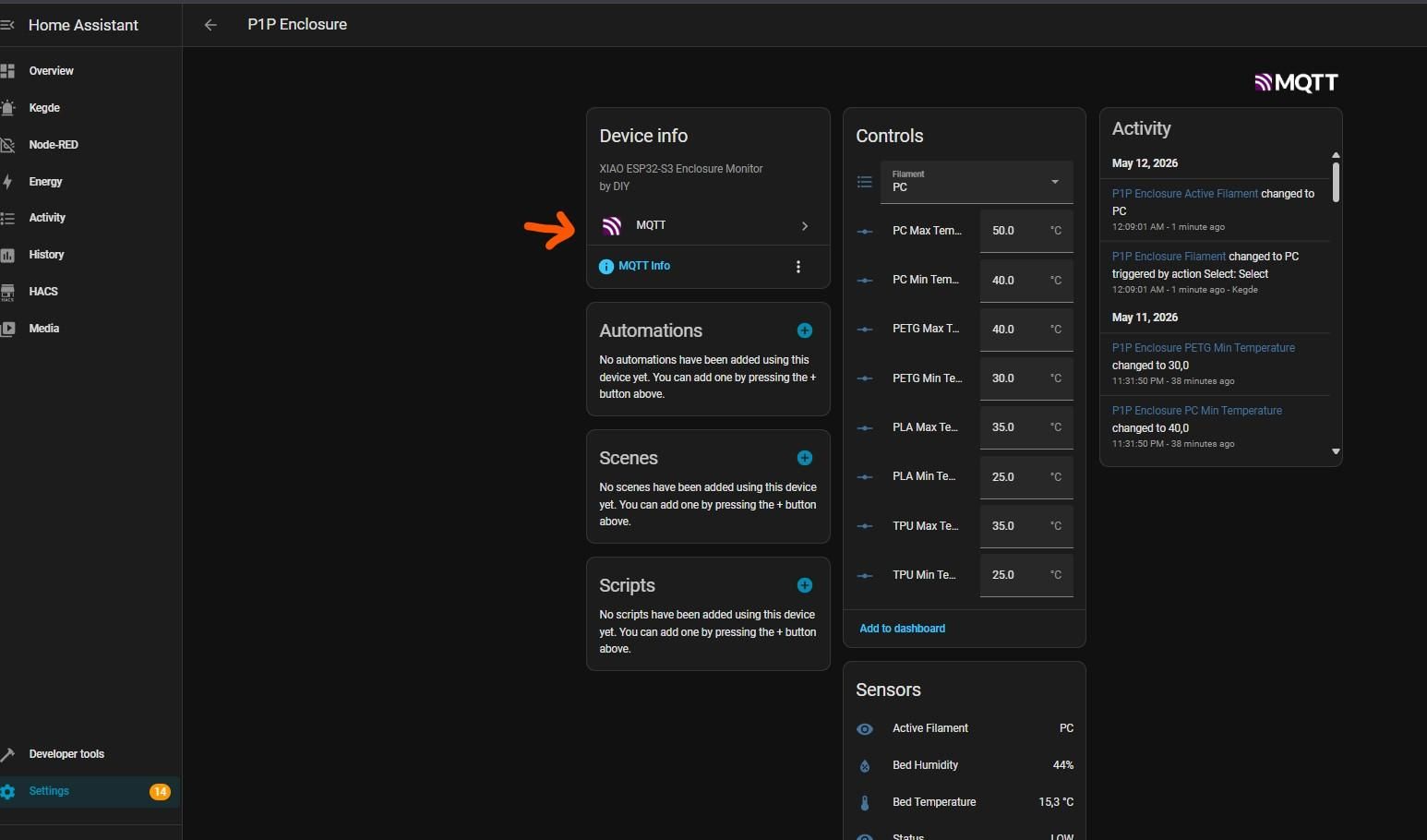1427x840 pixels.
Task: Click the Overview dashboard icon
Action: (7, 71)
